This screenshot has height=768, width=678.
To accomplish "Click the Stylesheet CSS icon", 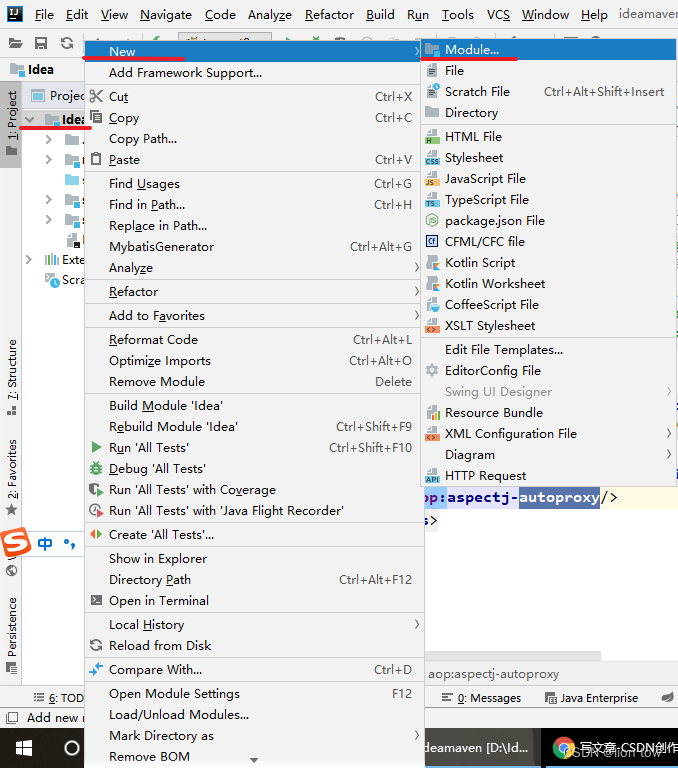I will tap(432, 157).
